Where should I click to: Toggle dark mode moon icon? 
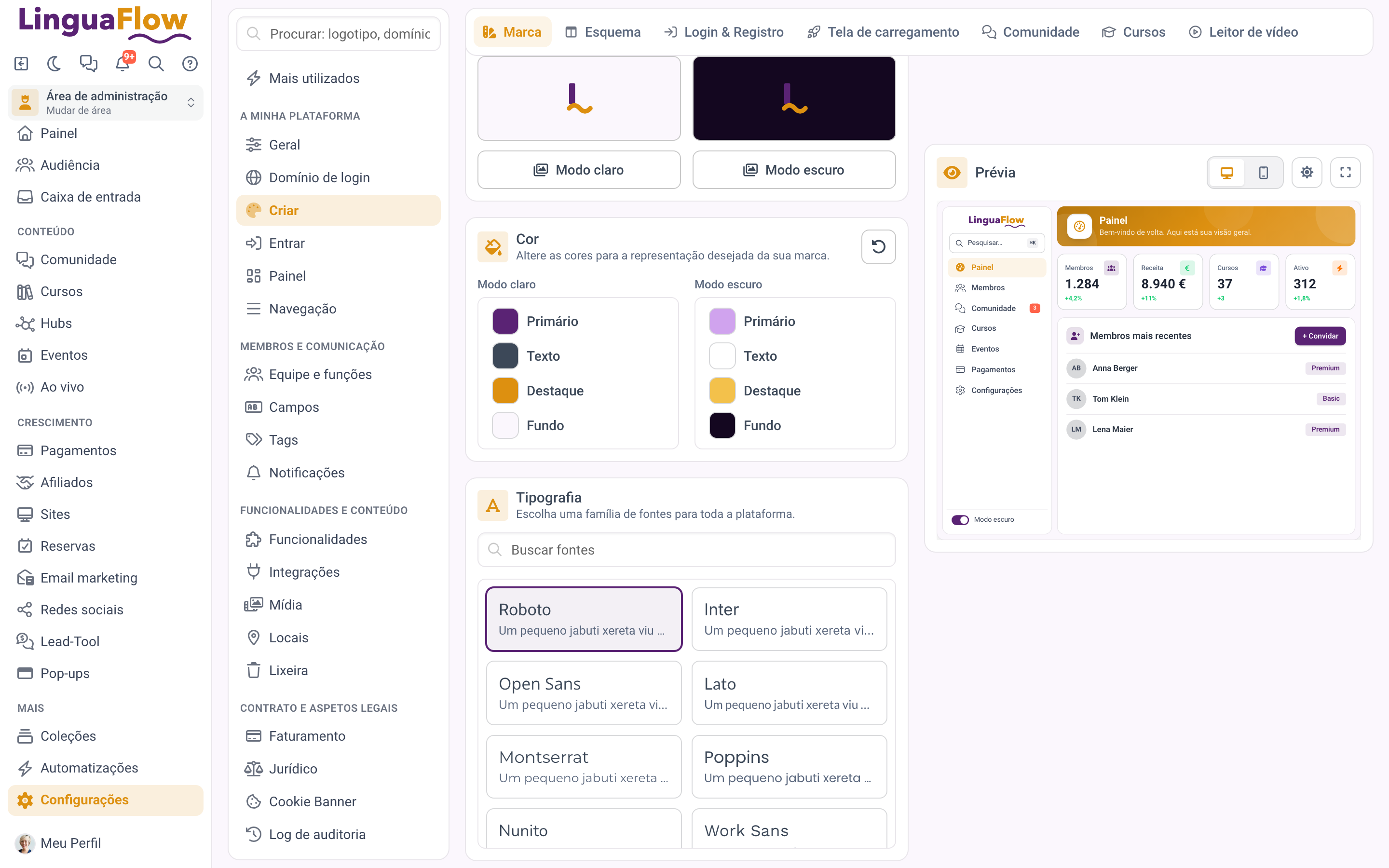(54, 63)
